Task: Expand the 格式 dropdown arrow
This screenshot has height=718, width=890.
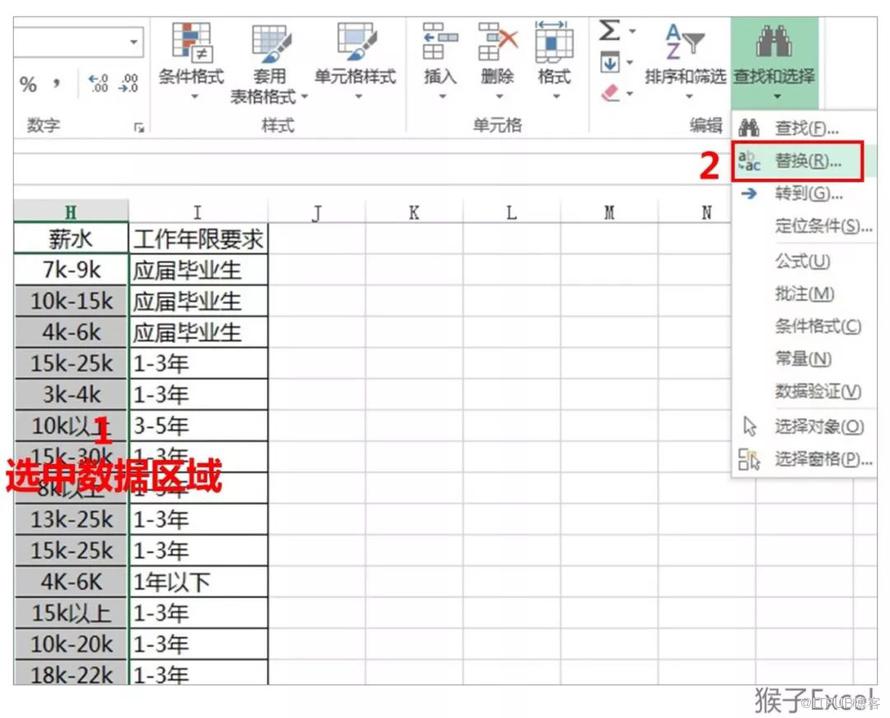Action: (x=556, y=96)
